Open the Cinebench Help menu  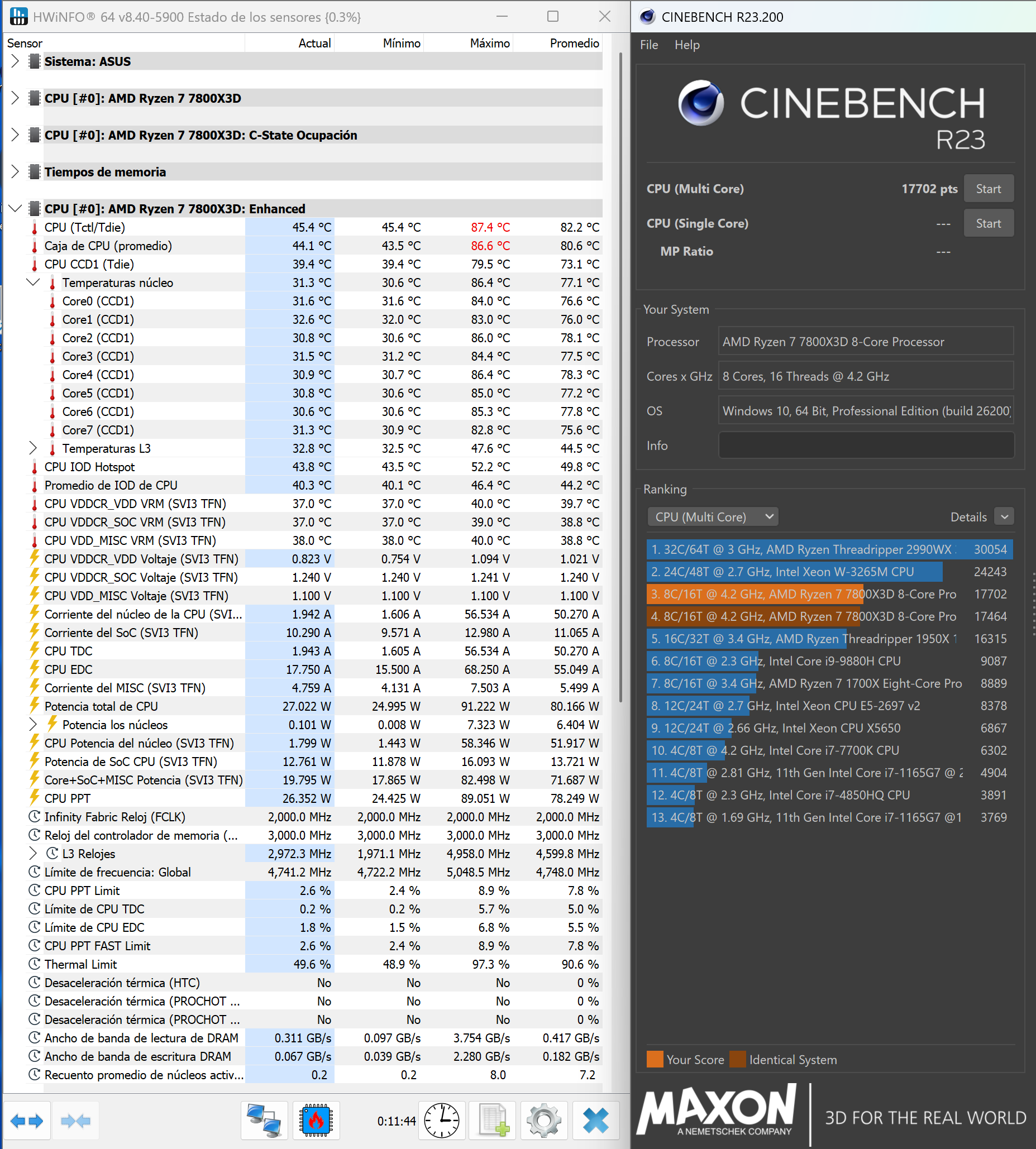click(687, 45)
